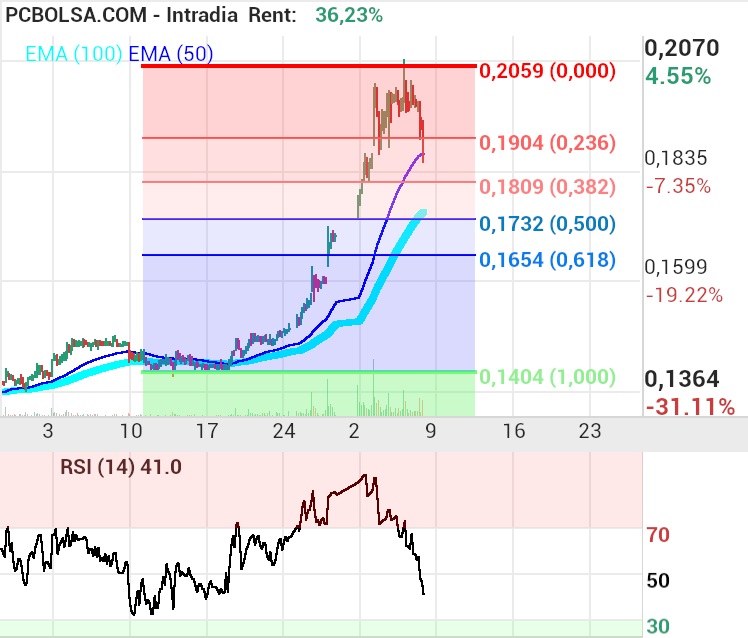
Task: Click the green Fibonacci zone at chart bottom
Action: (x=308, y=395)
